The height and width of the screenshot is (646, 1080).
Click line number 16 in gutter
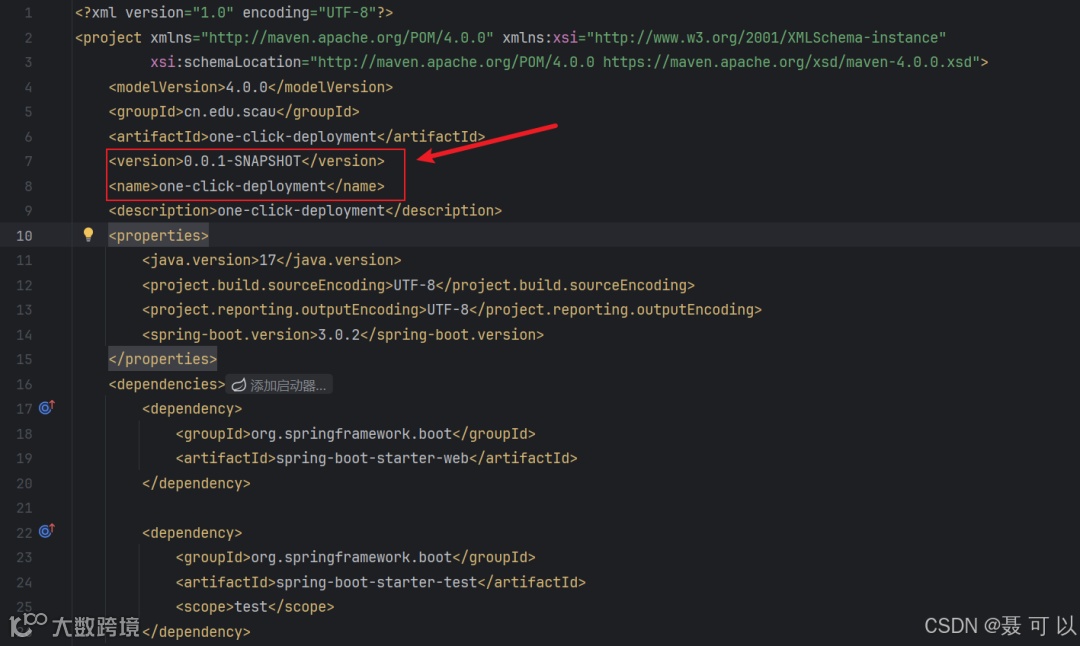tap(24, 384)
